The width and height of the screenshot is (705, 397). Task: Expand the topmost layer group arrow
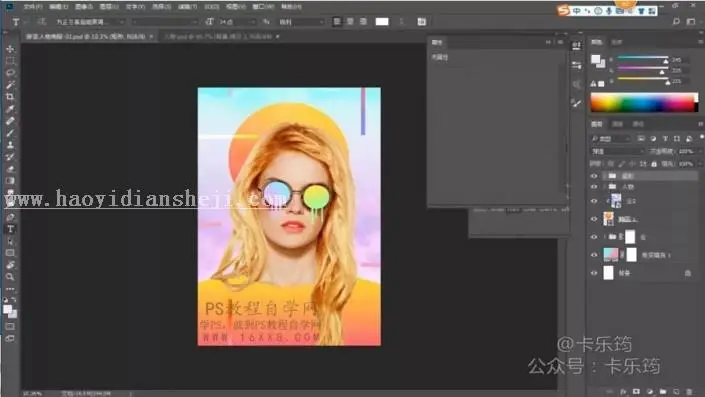(605, 176)
